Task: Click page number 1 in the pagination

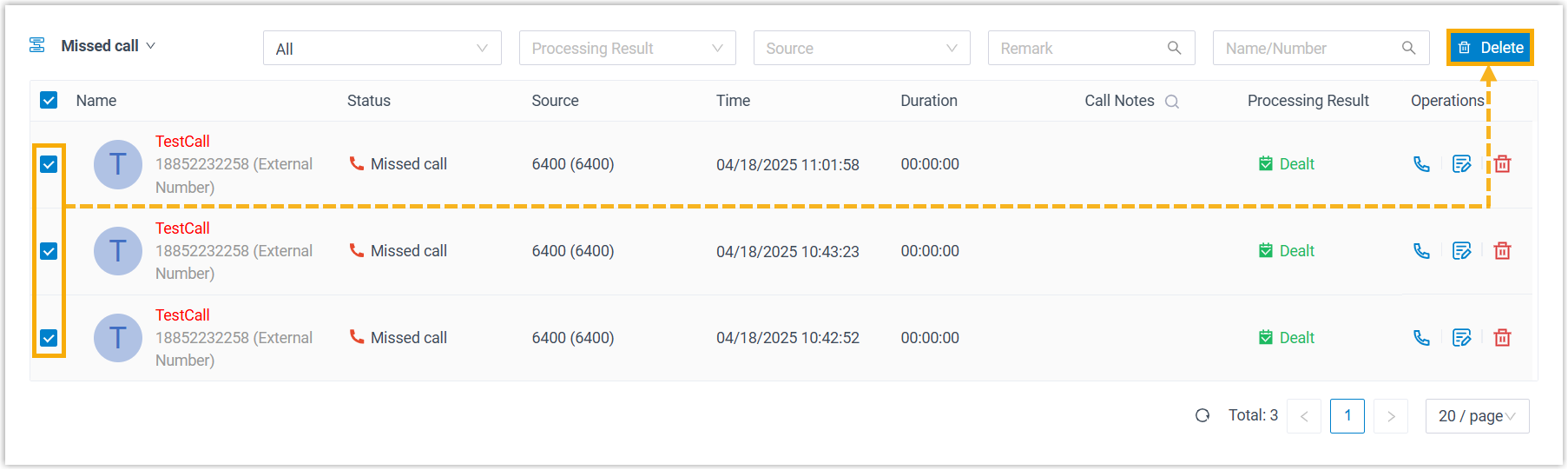Action: (1347, 416)
